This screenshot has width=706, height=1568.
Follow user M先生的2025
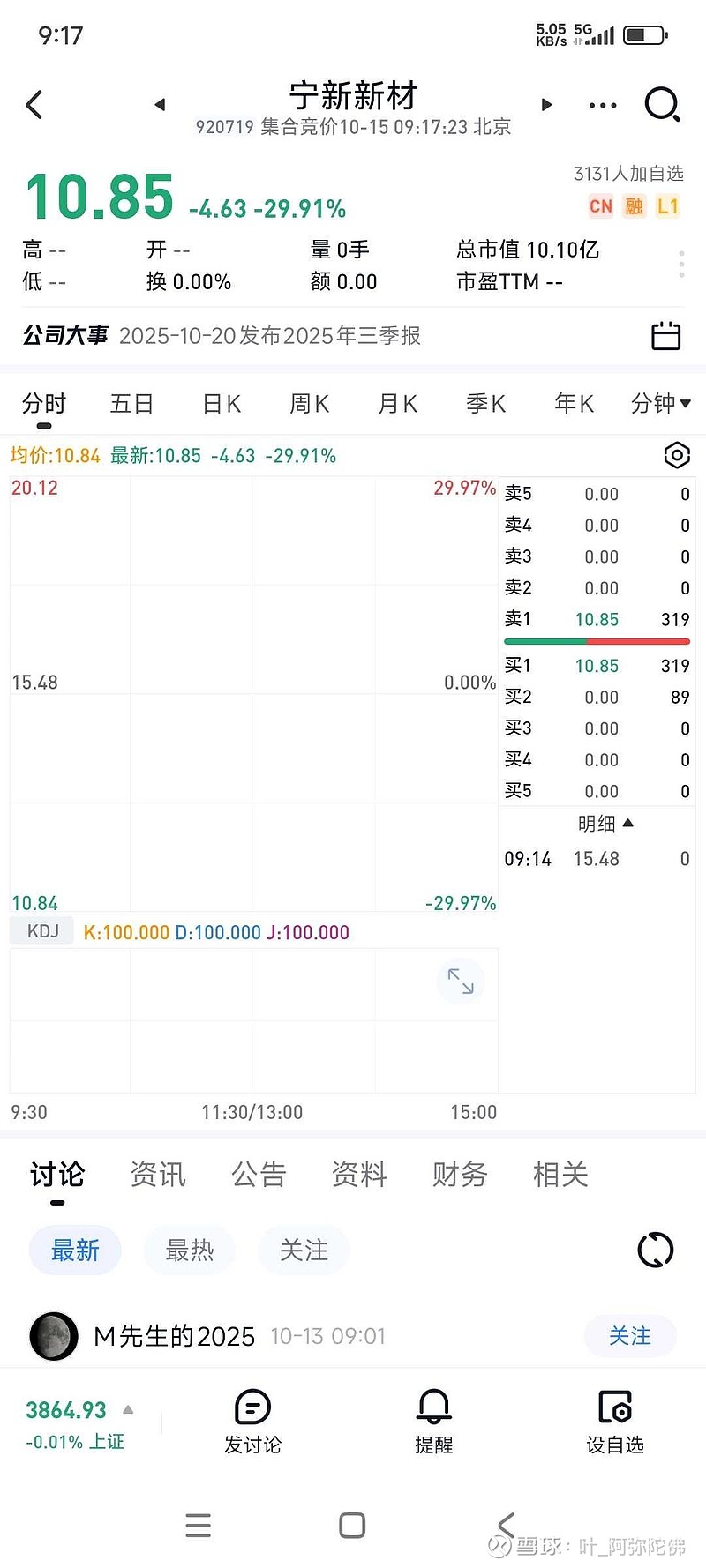629,1336
